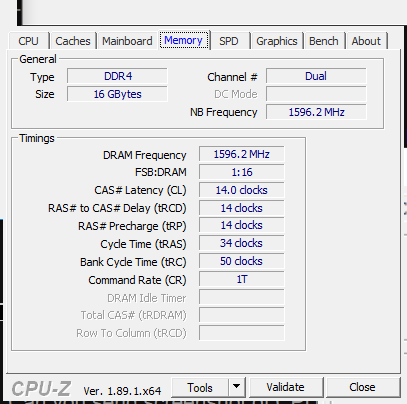The height and width of the screenshot is (404, 407).
Task: Click the FSB:DRAM 1:16 value
Action: tap(242, 172)
